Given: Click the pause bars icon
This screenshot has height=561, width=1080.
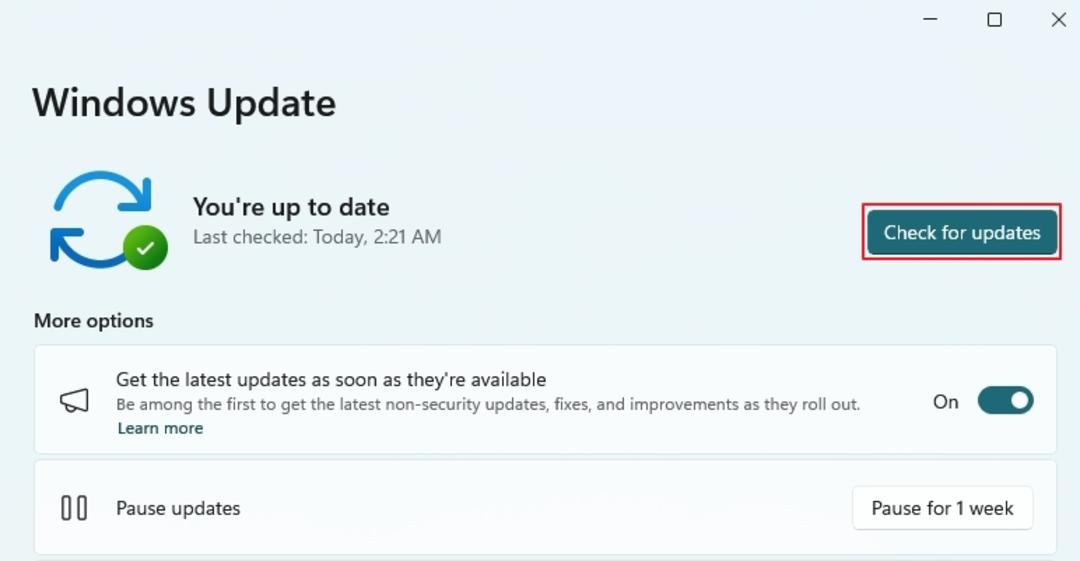Looking at the screenshot, I should (x=74, y=508).
